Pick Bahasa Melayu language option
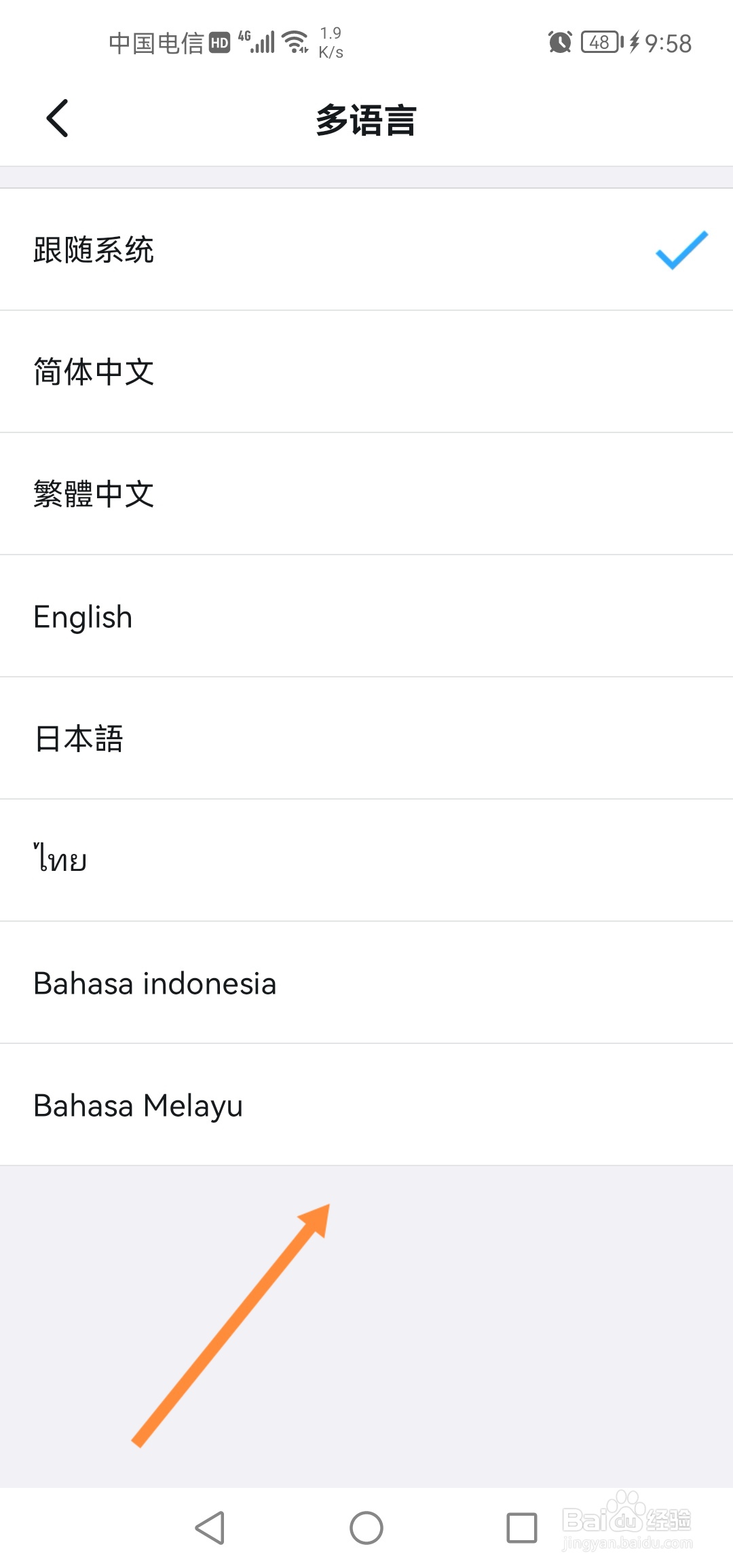 (138, 1105)
